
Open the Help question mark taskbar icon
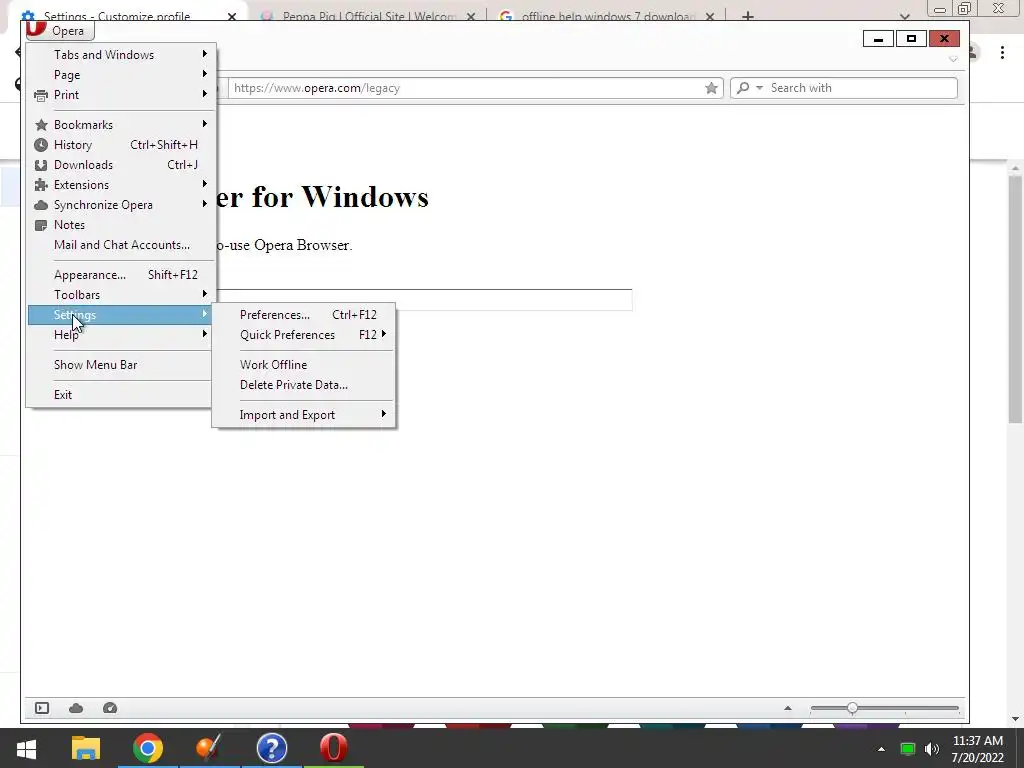(x=272, y=748)
